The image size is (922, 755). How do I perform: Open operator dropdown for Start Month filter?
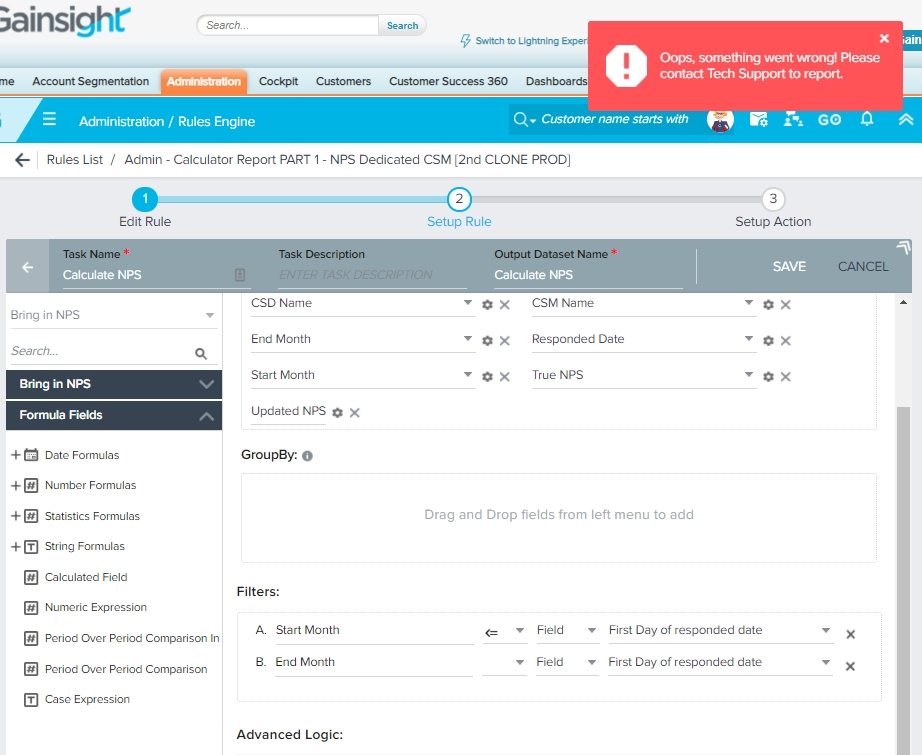[x=520, y=630]
